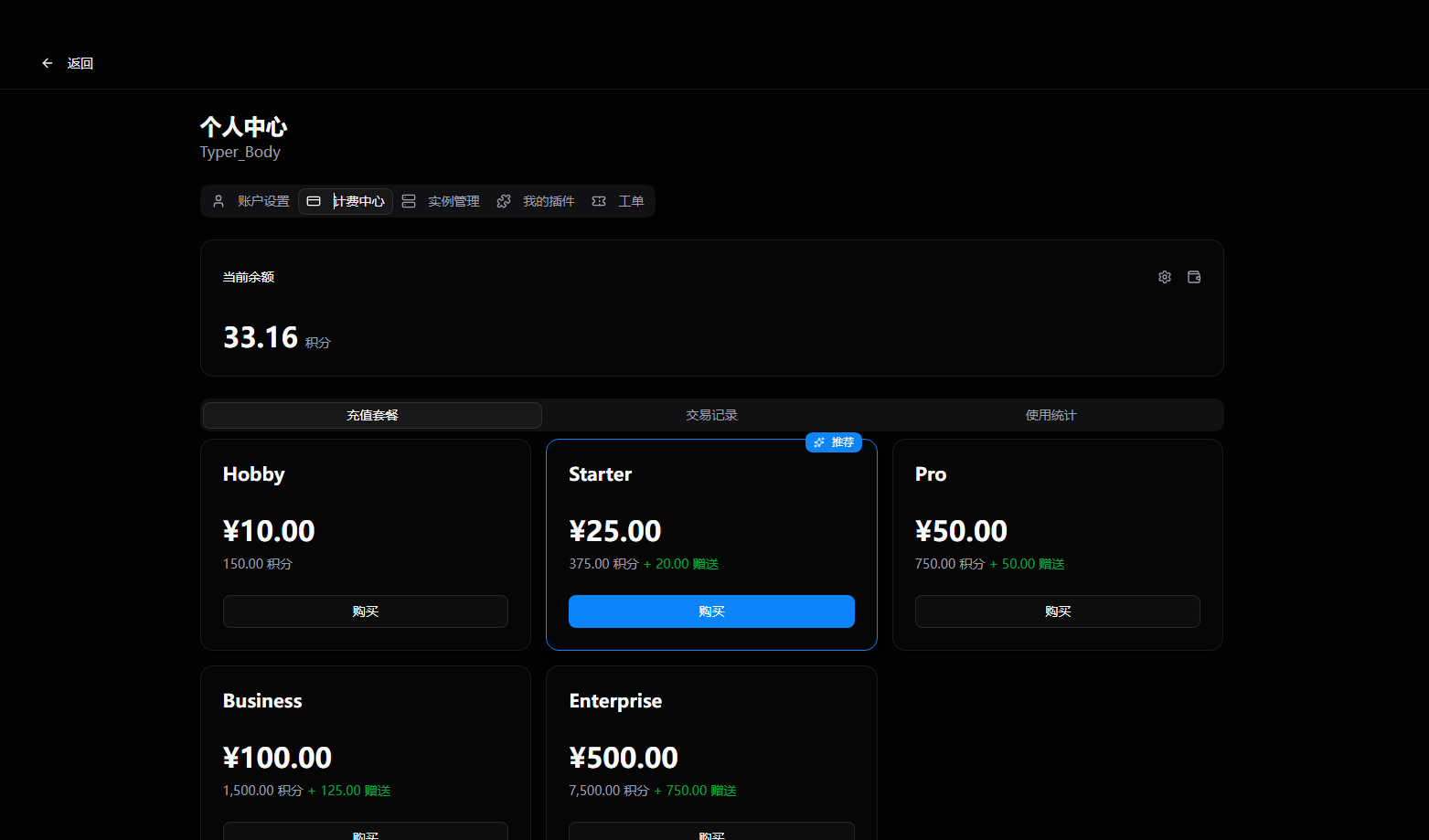Click the Pro plan title
The image size is (1429, 840).
pyautogui.click(x=931, y=474)
